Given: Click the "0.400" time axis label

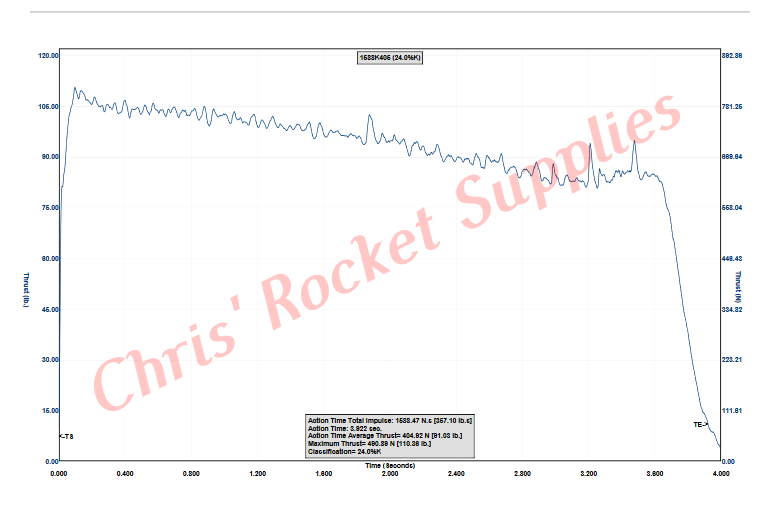Looking at the screenshot, I should (125, 473).
